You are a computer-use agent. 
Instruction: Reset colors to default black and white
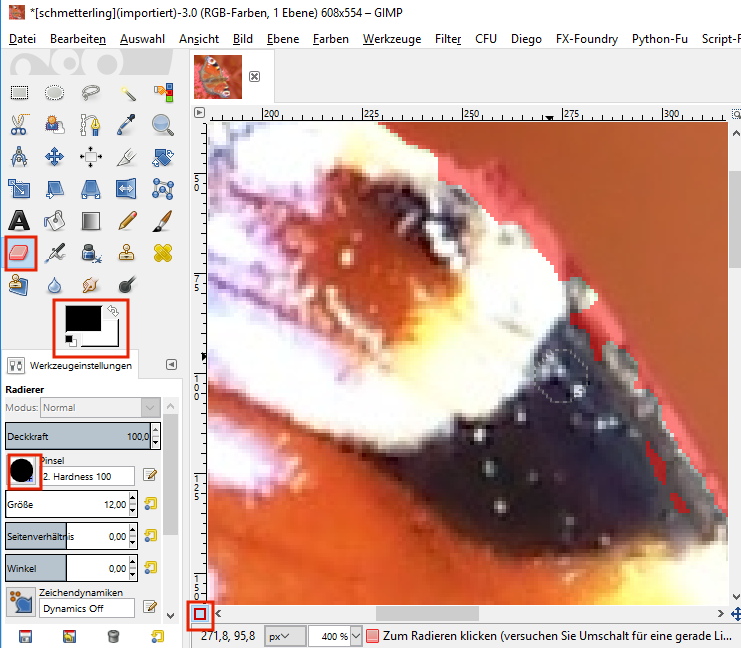pos(70,340)
